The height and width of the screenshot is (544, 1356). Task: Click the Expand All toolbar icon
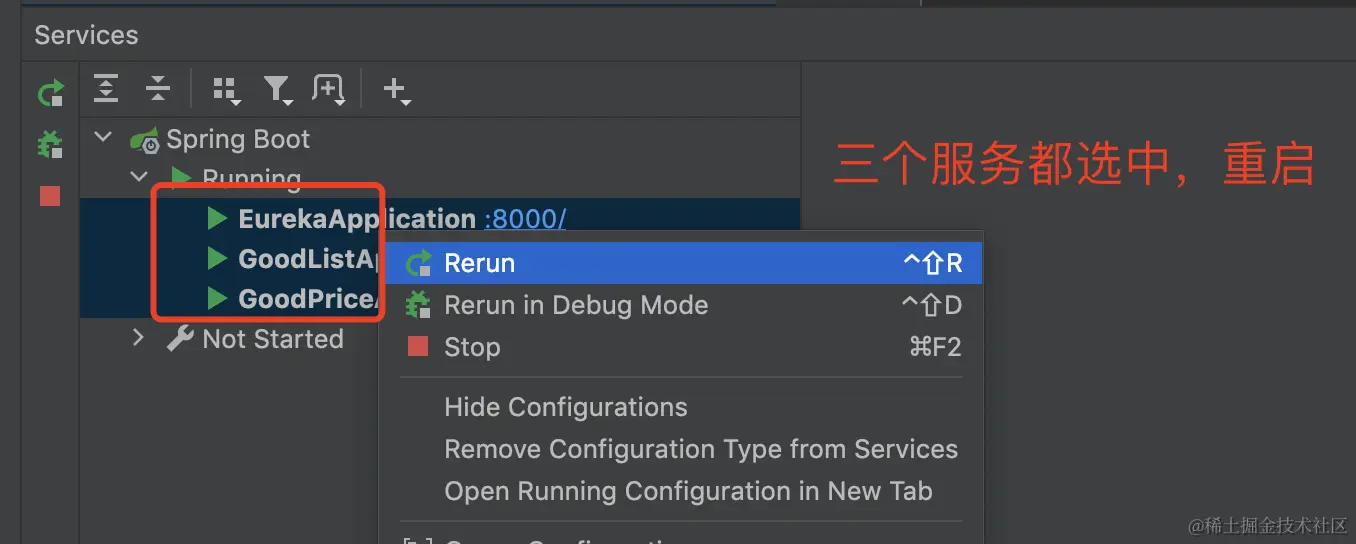[x=105, y=89]
